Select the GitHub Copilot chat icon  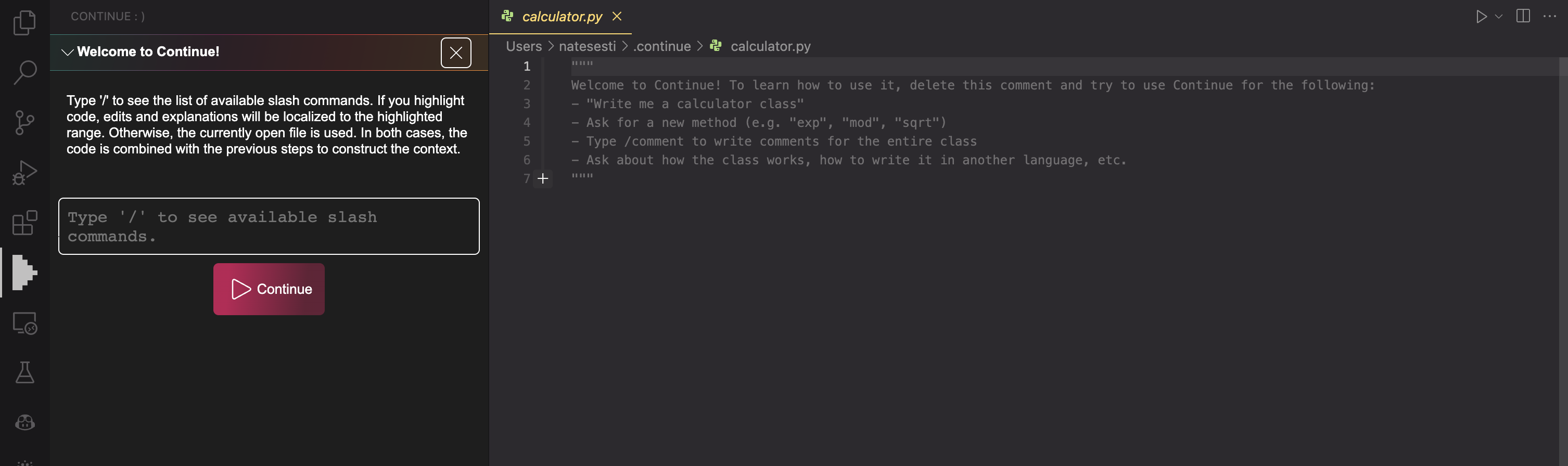click(24, 423)
